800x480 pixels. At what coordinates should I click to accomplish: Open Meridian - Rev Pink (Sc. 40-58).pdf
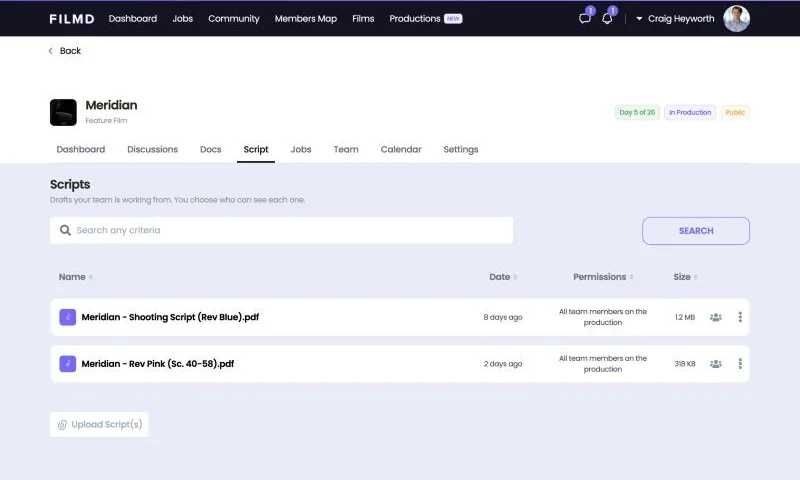[x=158, y=364]
